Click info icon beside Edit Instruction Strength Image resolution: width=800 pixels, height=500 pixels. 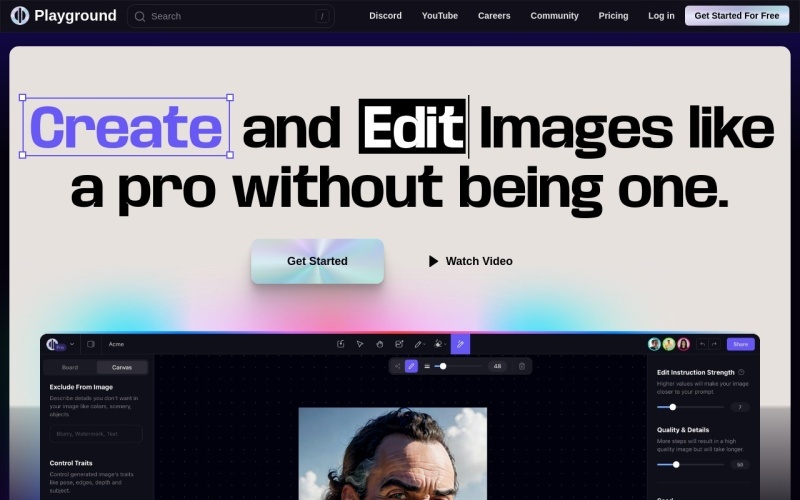(x=741, y=372)
